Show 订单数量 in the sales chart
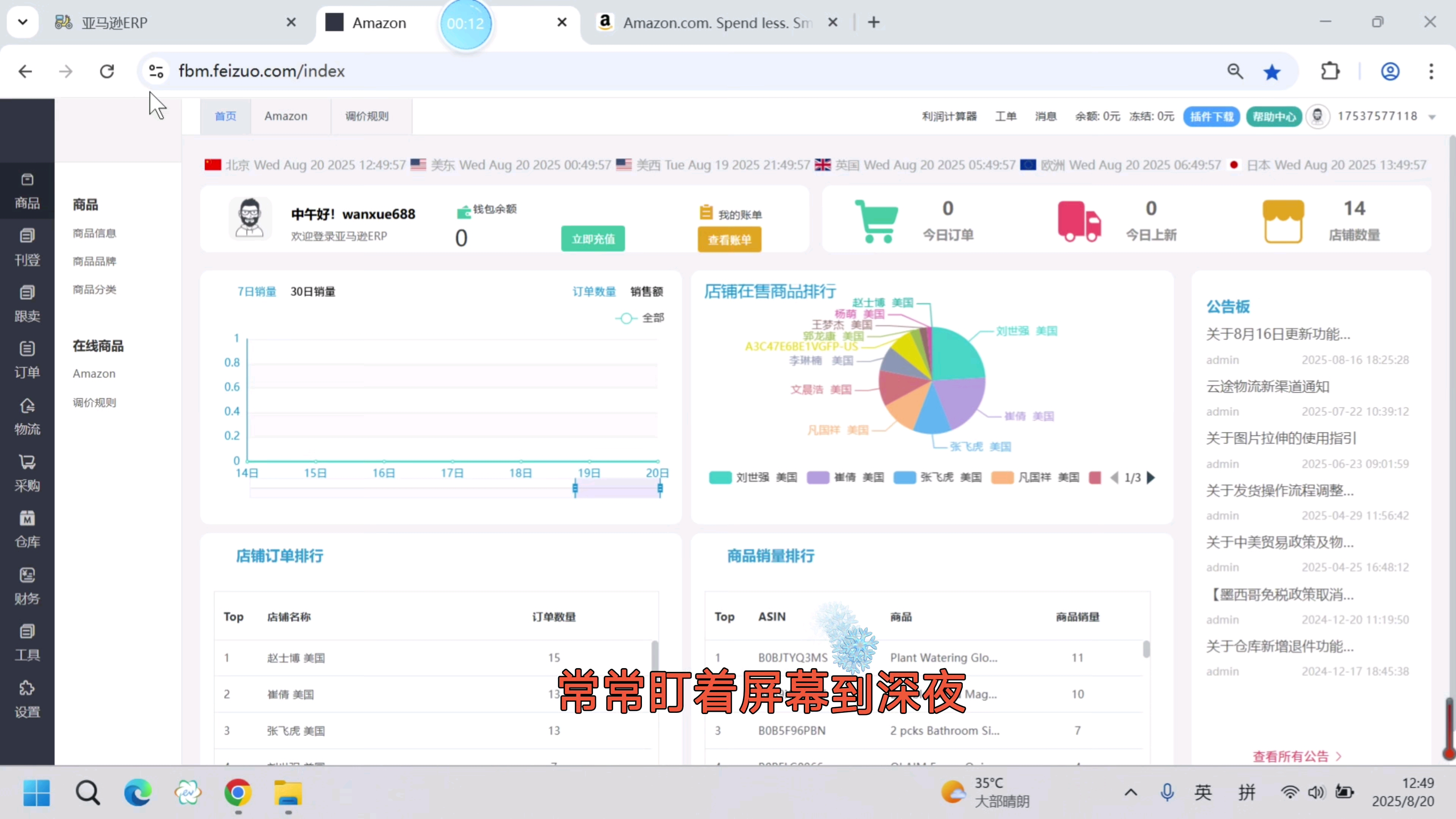1456x819 pixels. click(x=594, y=292)
